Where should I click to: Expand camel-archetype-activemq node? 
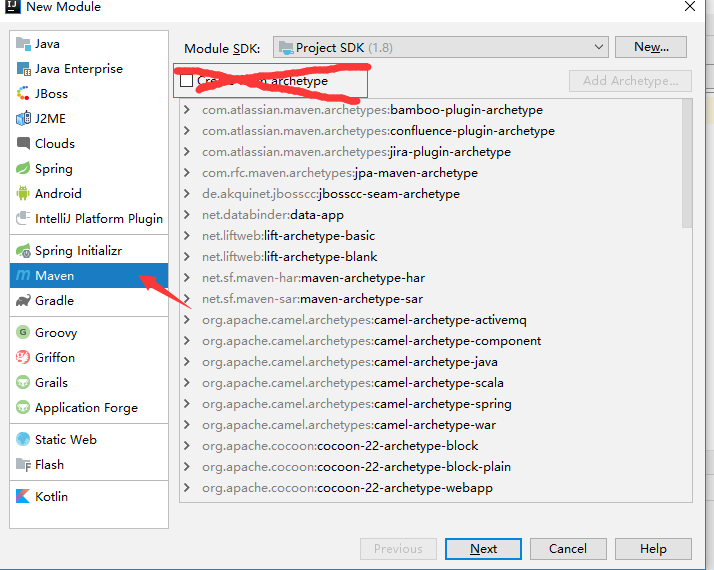point(187,320)
